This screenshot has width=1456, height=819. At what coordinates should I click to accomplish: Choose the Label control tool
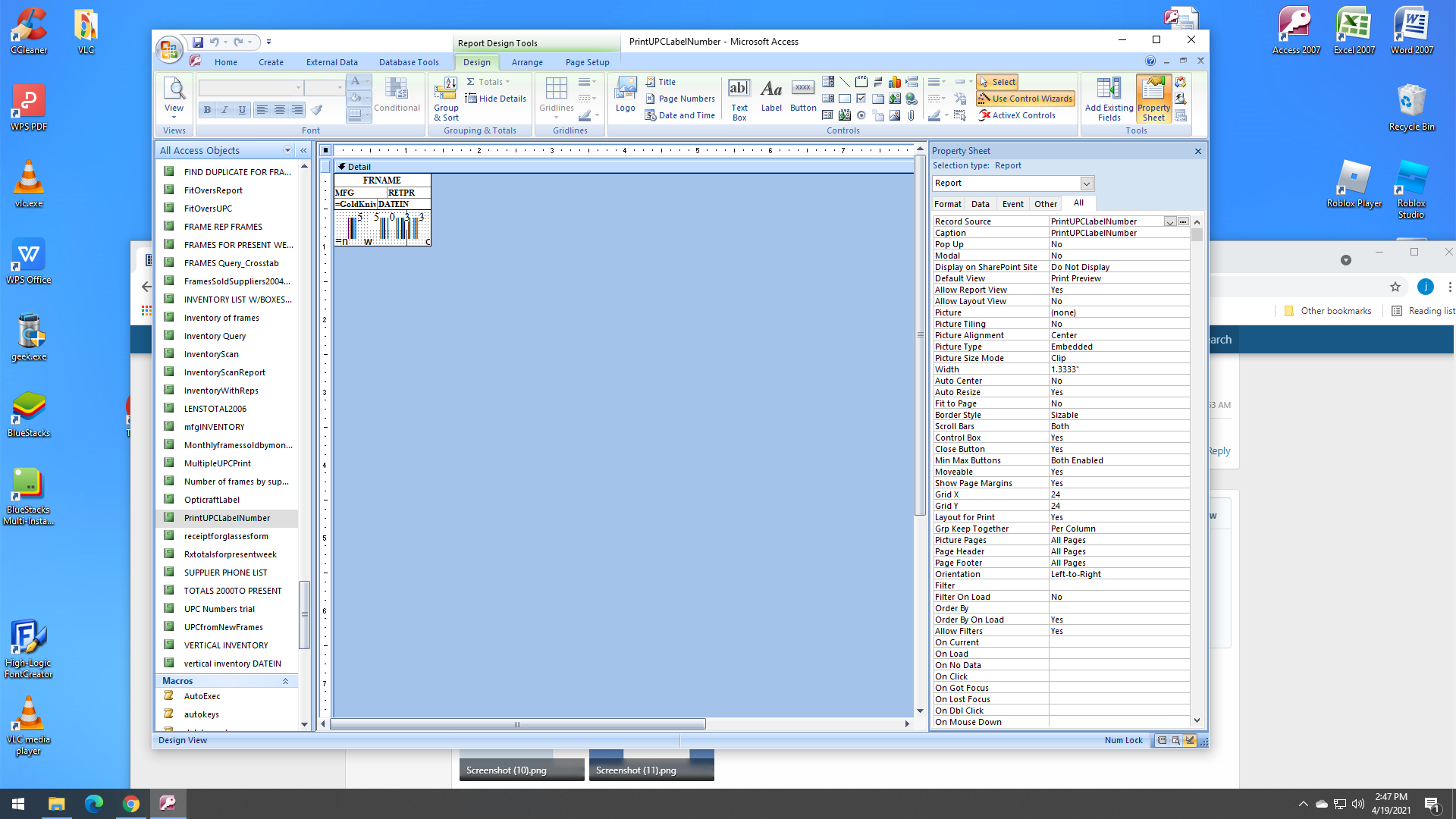pyautogui.click(x=770, y=95)
